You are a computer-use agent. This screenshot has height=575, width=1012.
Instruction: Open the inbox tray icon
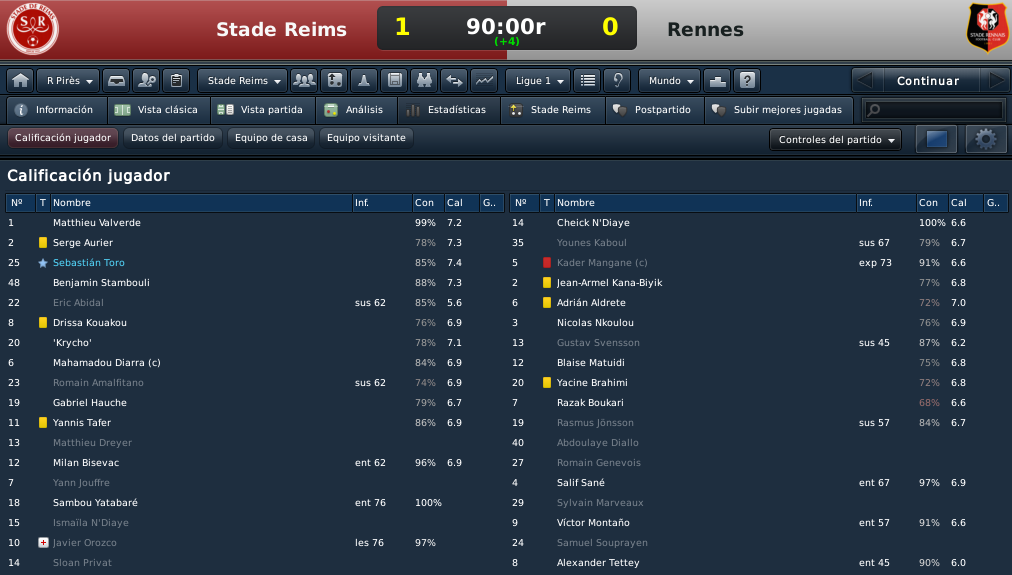[116, 81]
